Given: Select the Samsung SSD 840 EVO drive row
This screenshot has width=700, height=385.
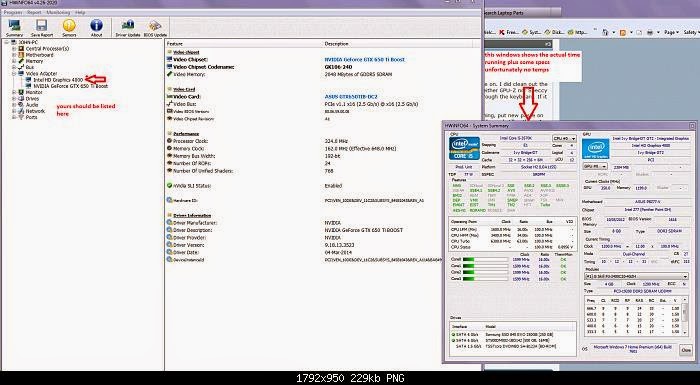Looking at the screenshot, I should (512, 335).
